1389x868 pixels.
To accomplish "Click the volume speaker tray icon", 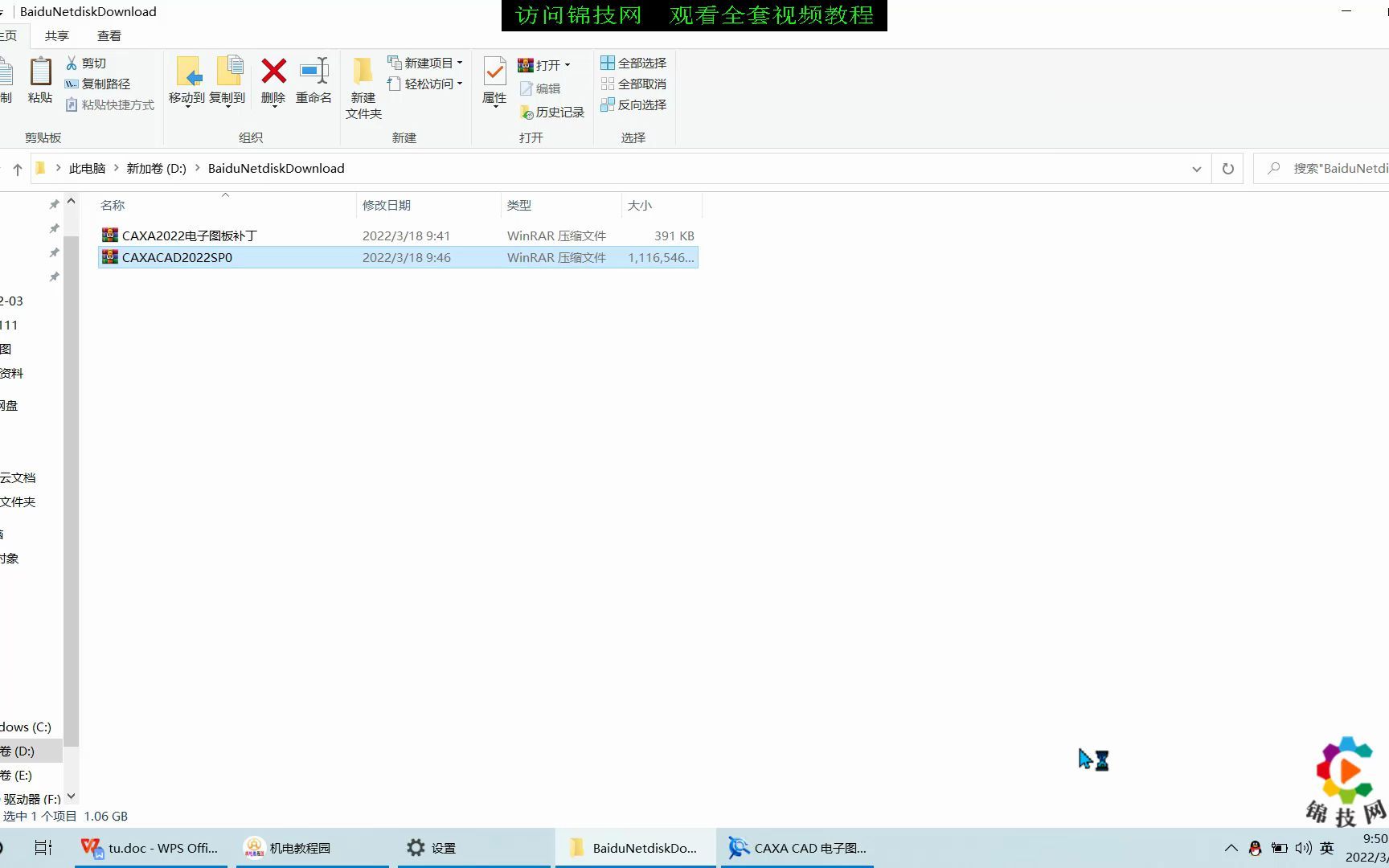I will click(1304, 848).
